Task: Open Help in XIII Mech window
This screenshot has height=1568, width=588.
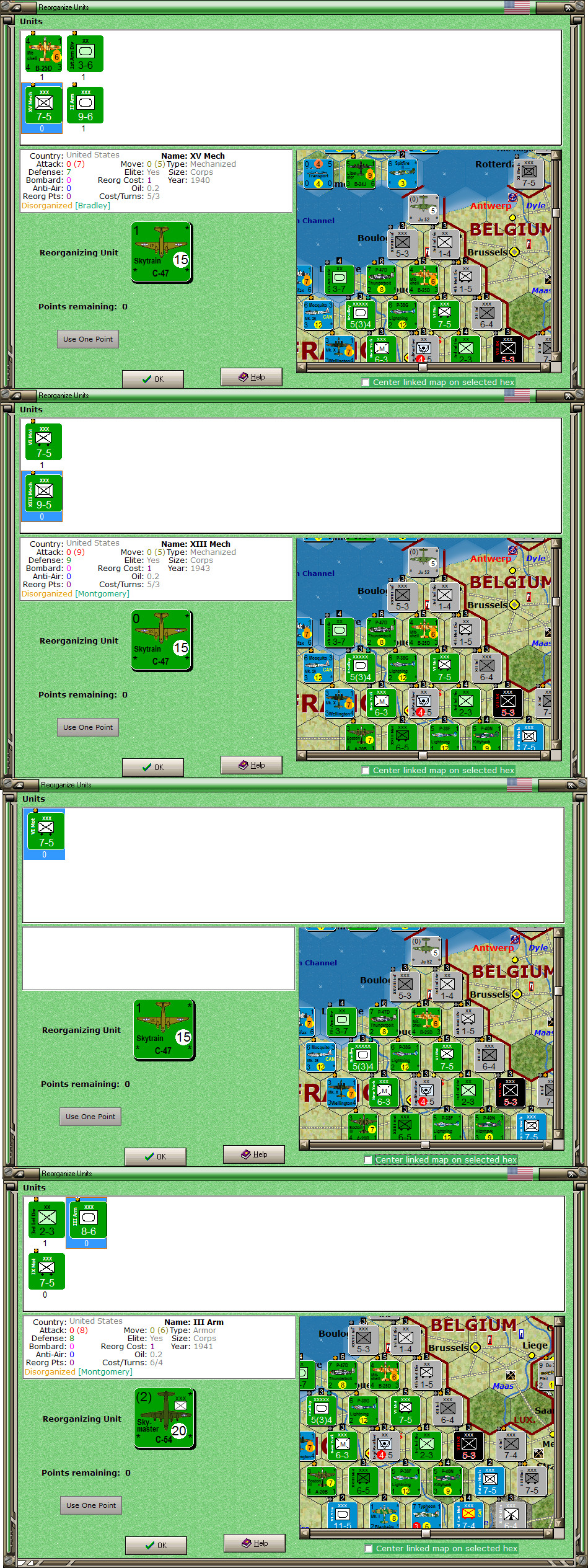Action: point(252,765)
